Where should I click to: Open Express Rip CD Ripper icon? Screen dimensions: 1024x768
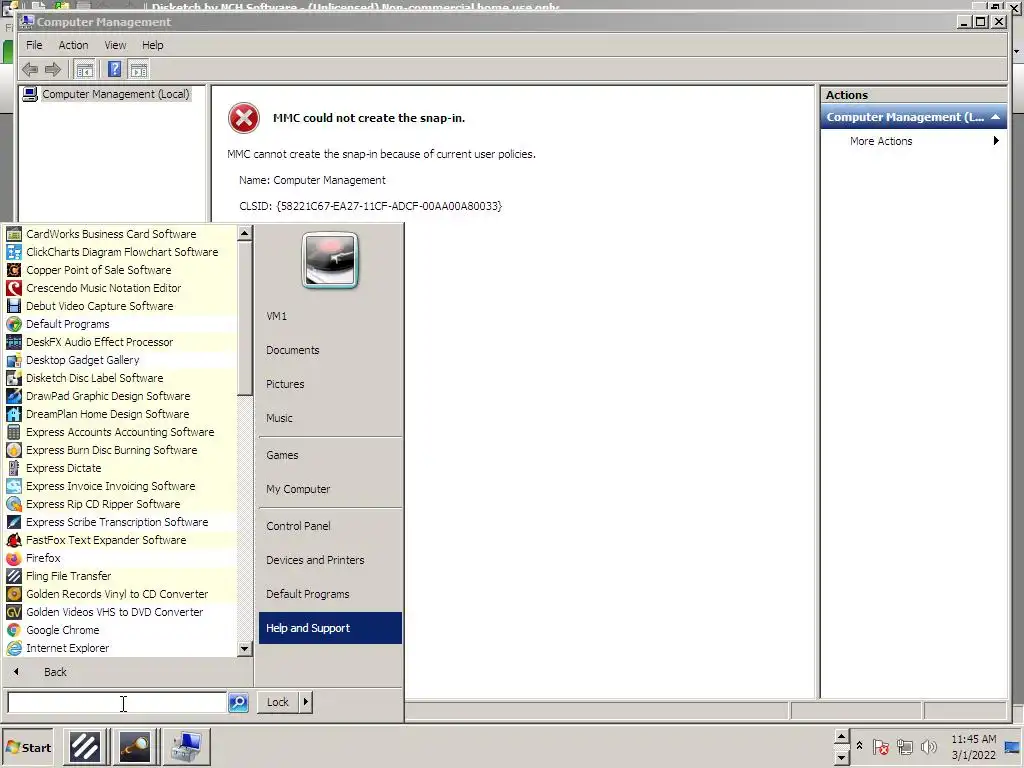pos(14,504)
